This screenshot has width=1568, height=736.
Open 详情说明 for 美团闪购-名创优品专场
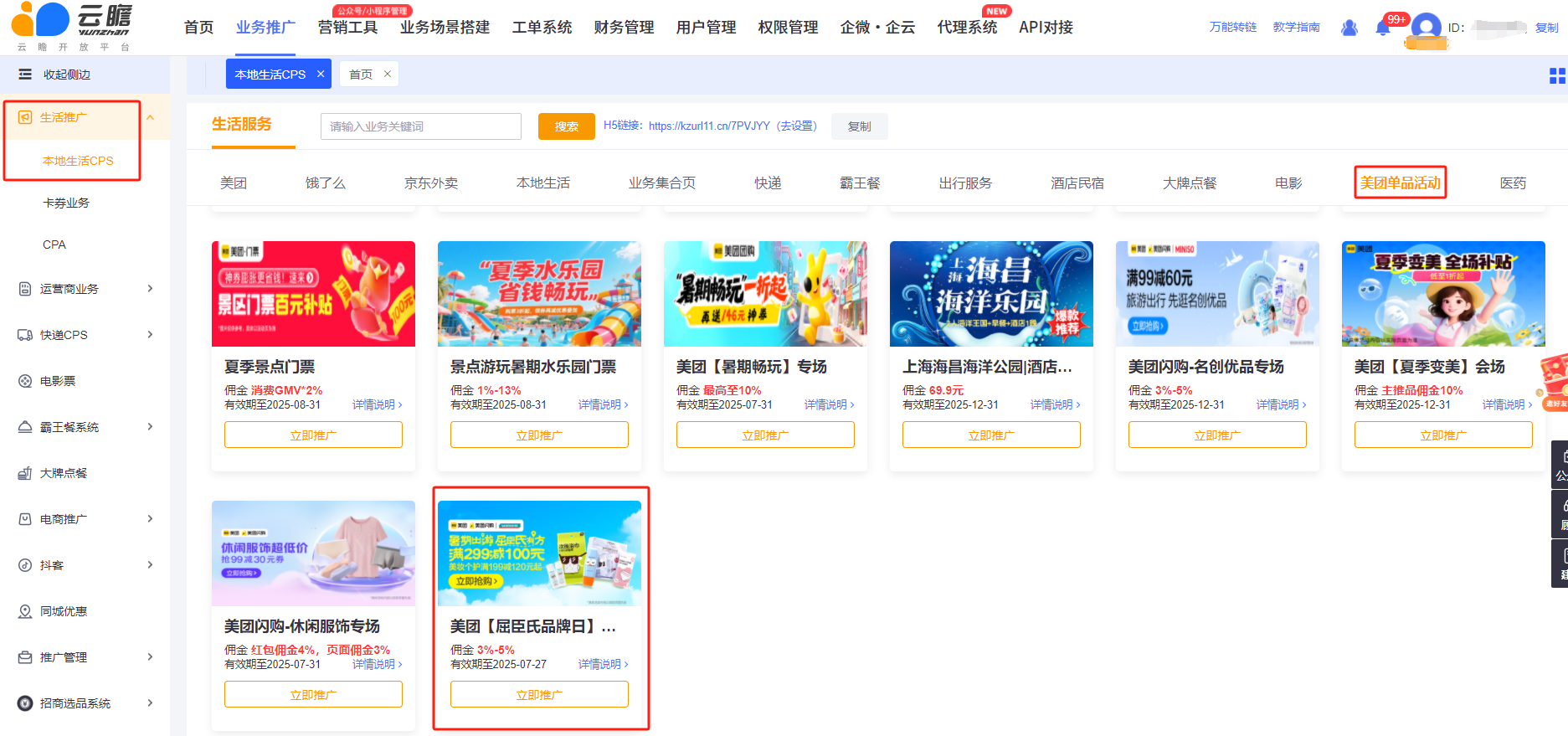pyautogui.click(x=1282, y=404)
